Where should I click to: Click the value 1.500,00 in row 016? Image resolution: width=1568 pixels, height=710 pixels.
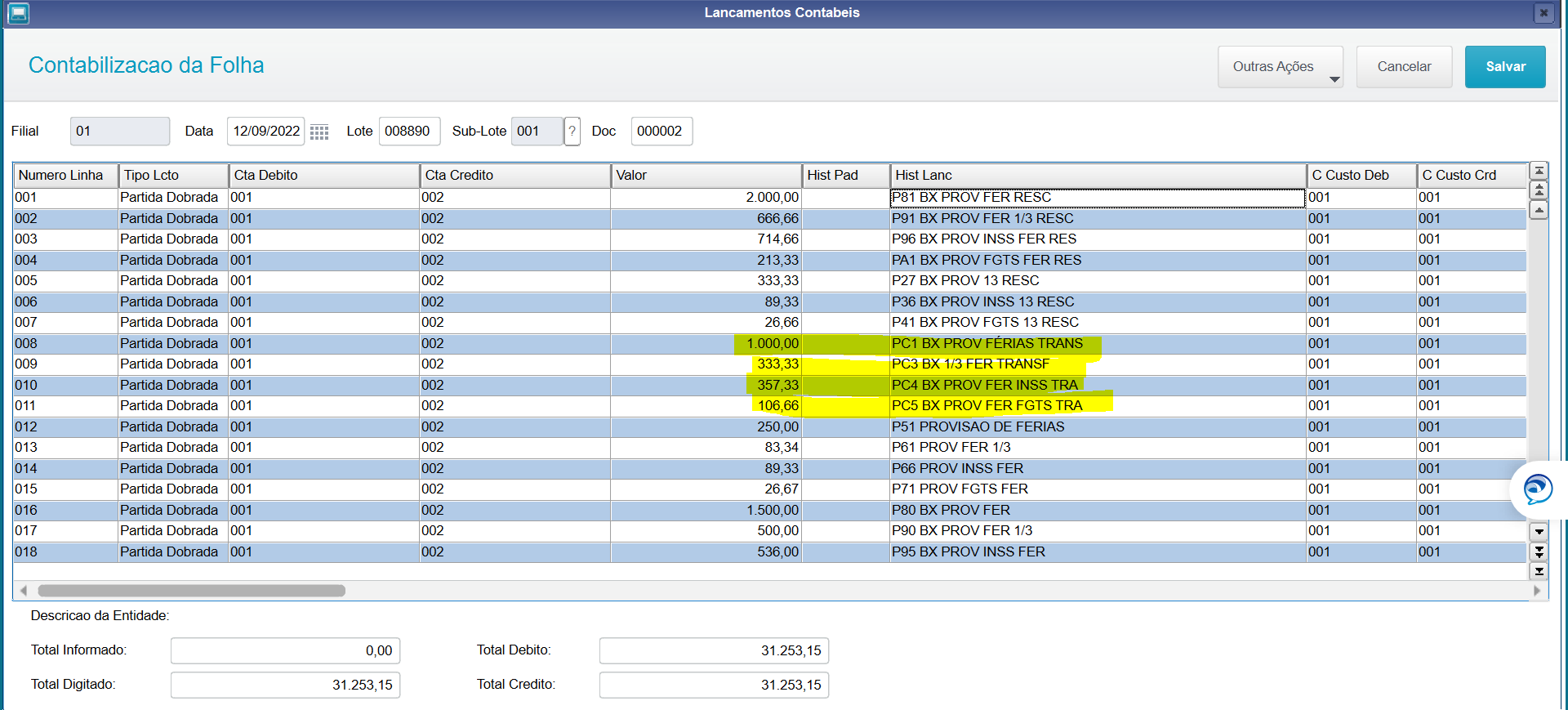772,511
